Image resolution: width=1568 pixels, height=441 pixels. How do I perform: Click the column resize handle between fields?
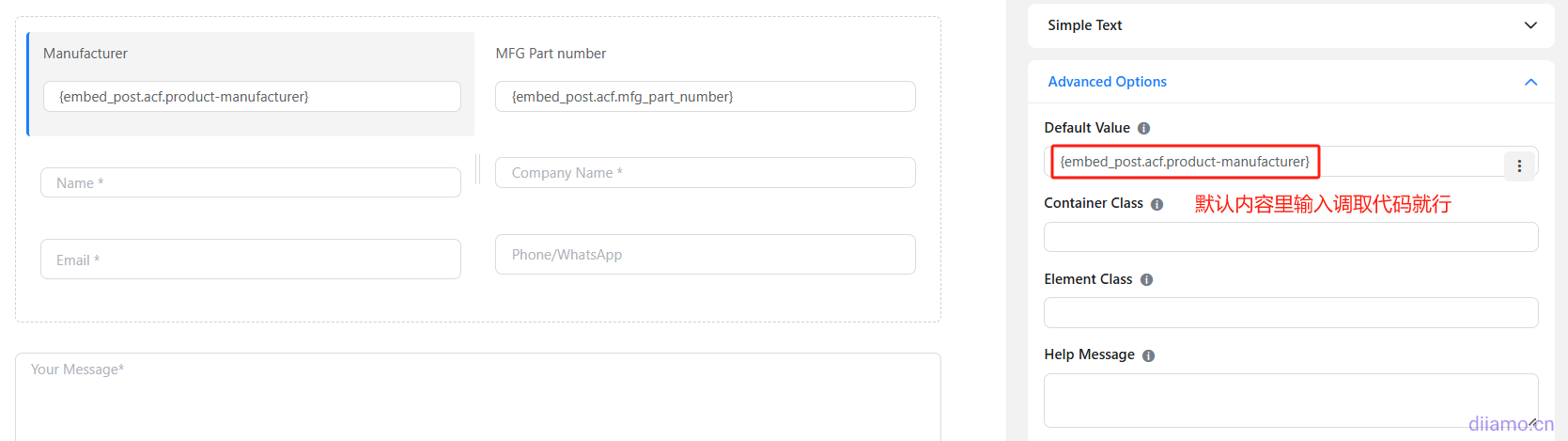click(x=477, y=169)
